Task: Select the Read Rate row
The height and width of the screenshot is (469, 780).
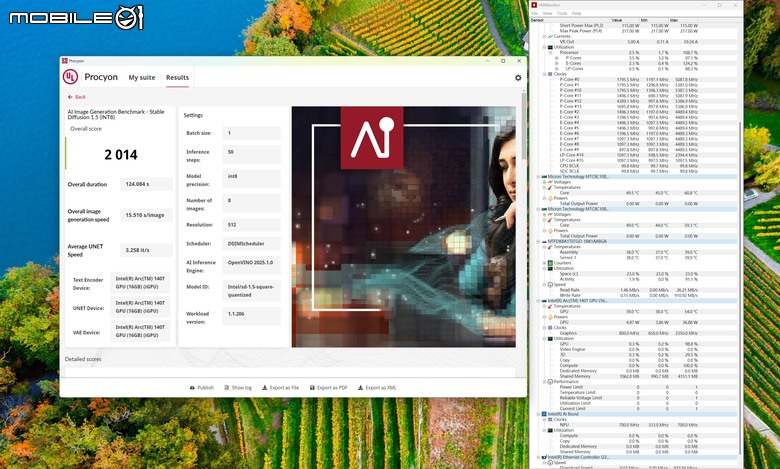Action: pyautogui.click(x=634, y=290)
